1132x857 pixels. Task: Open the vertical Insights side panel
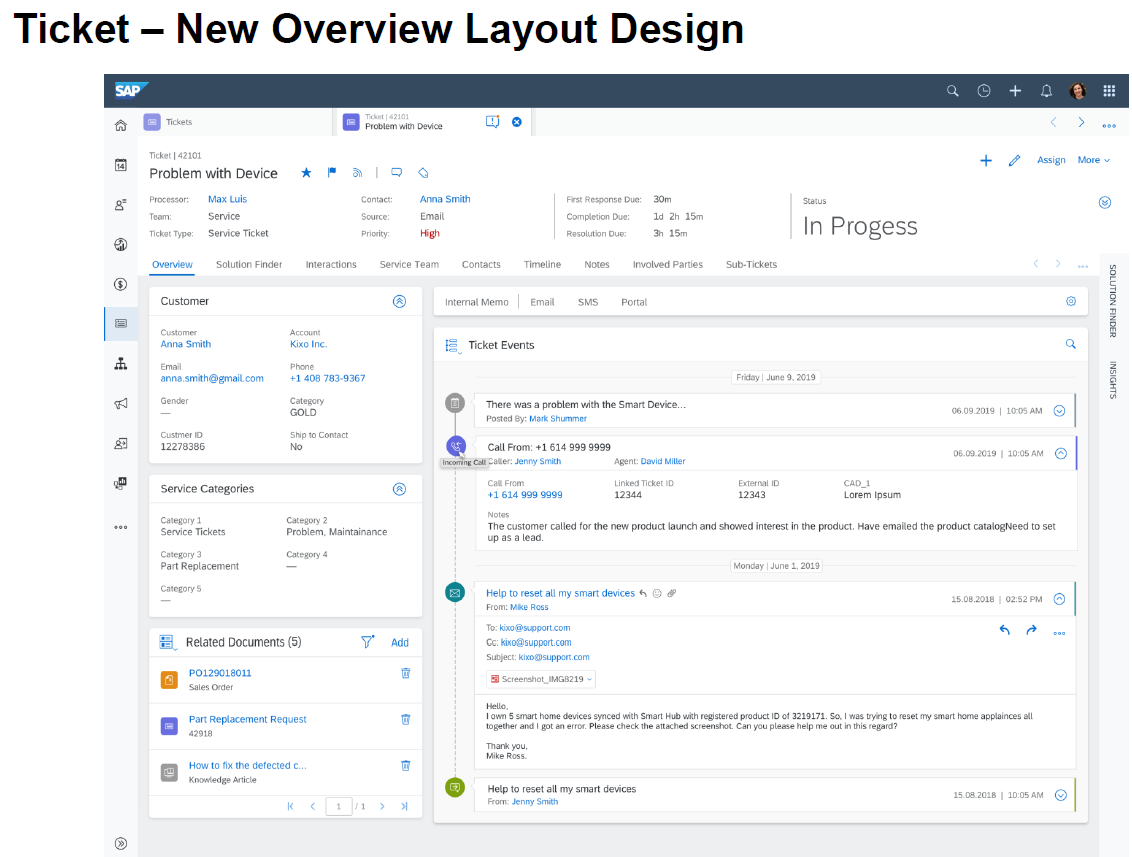point(1113,380)
